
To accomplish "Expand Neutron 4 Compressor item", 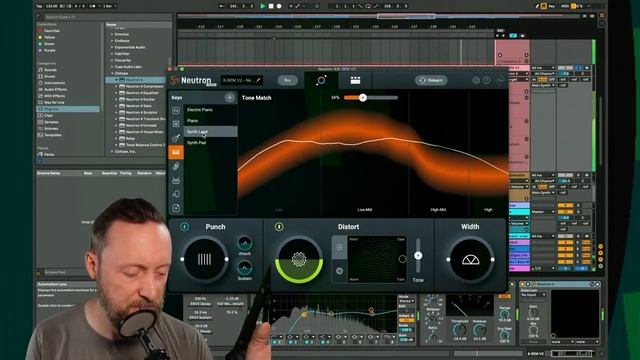I will (116, 86).
